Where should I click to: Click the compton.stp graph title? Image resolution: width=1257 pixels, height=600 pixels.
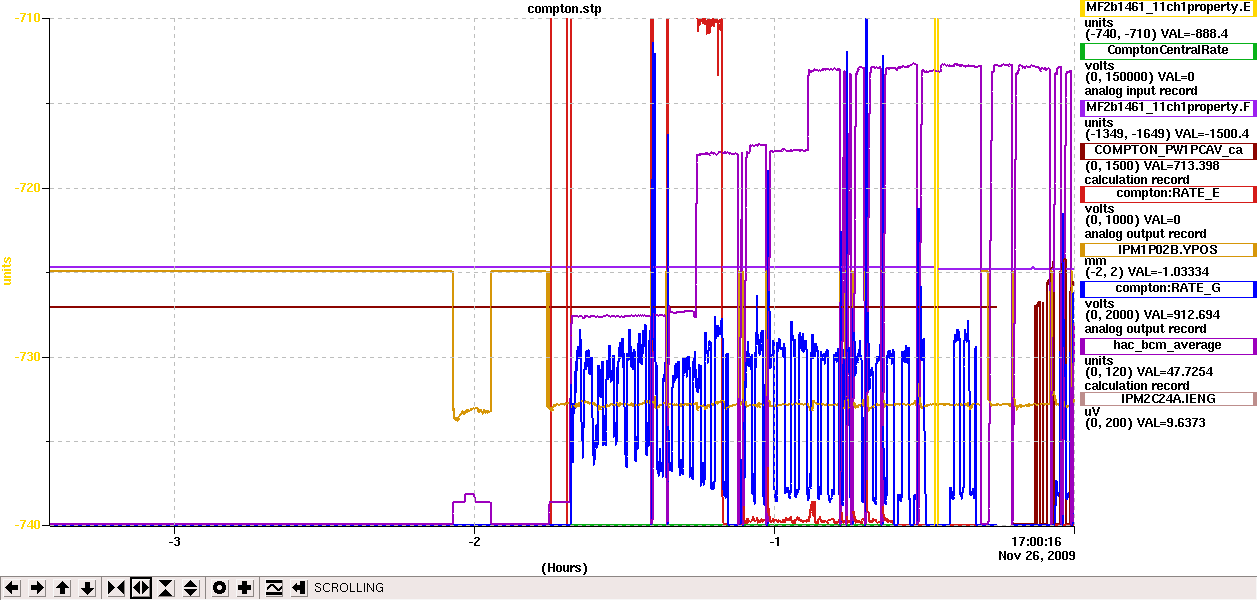tap(565, 9)
